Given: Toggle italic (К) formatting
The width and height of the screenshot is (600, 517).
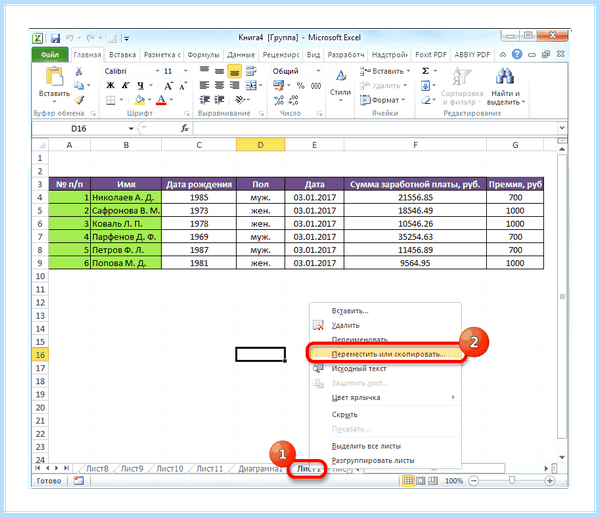Looking at the screenshot, I should (125, 86).
